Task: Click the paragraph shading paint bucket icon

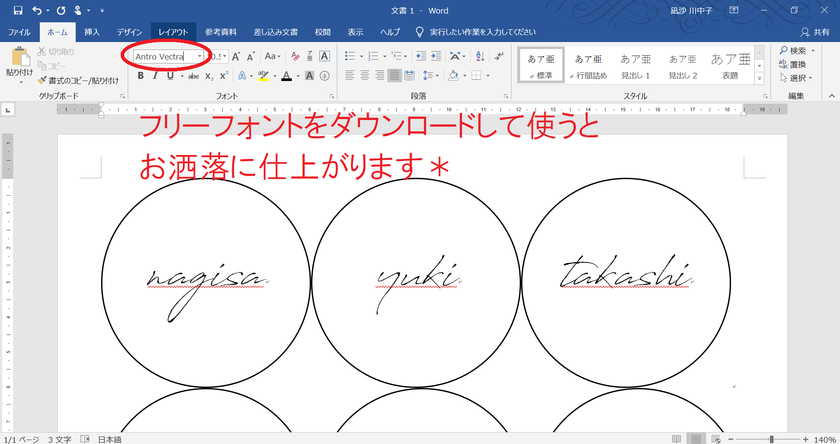Action: tap(453, 76)
